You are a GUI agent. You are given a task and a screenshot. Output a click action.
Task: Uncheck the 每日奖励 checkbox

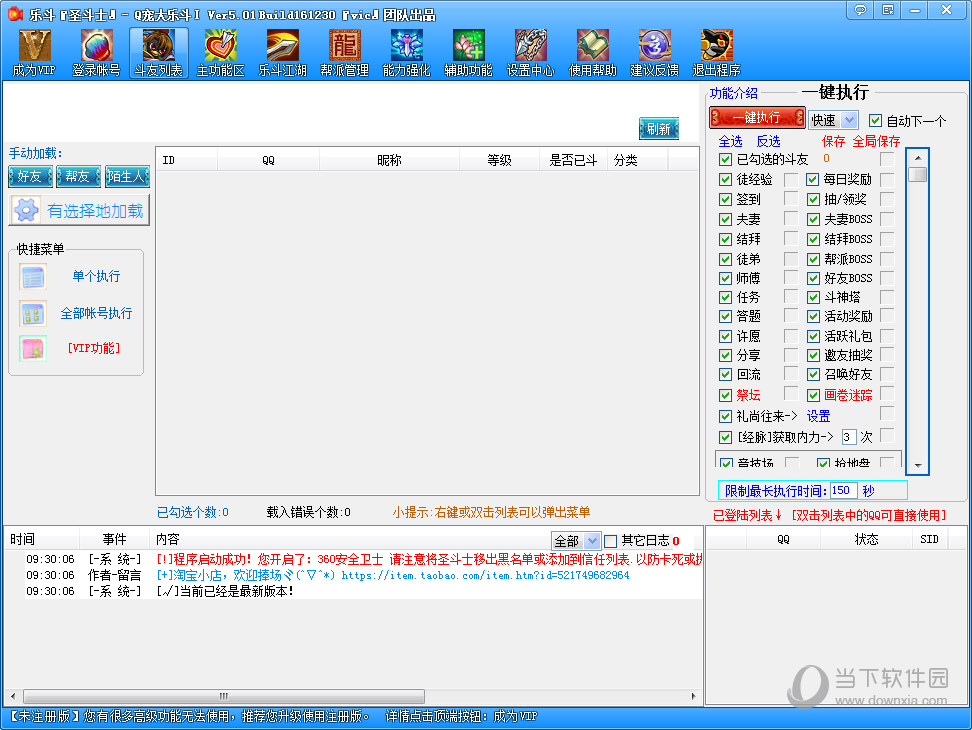click(813, 180)
